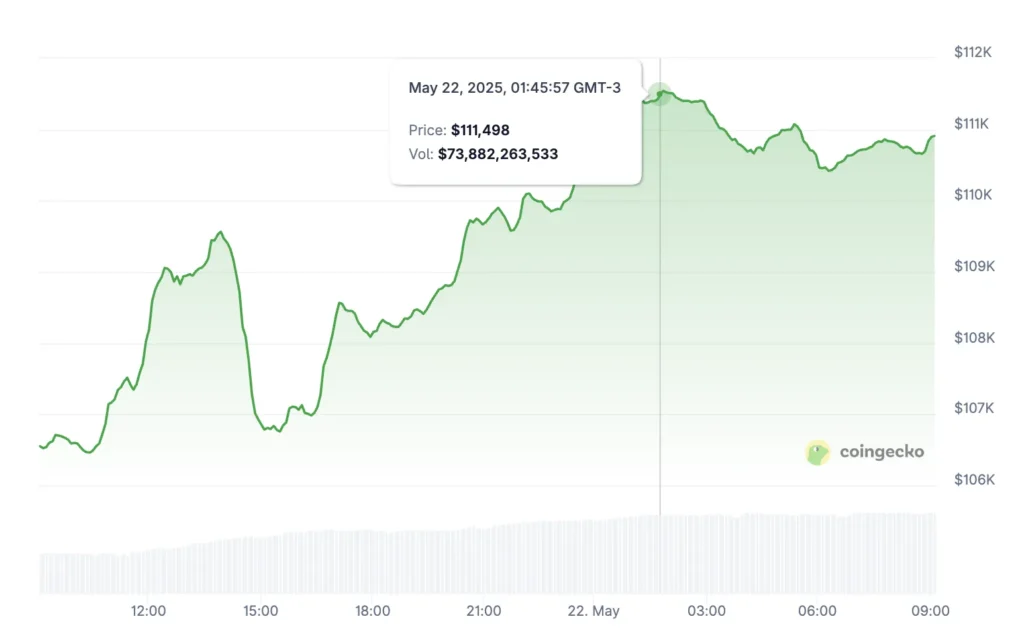Select the $108K y-axis label

tap(973, 338)
